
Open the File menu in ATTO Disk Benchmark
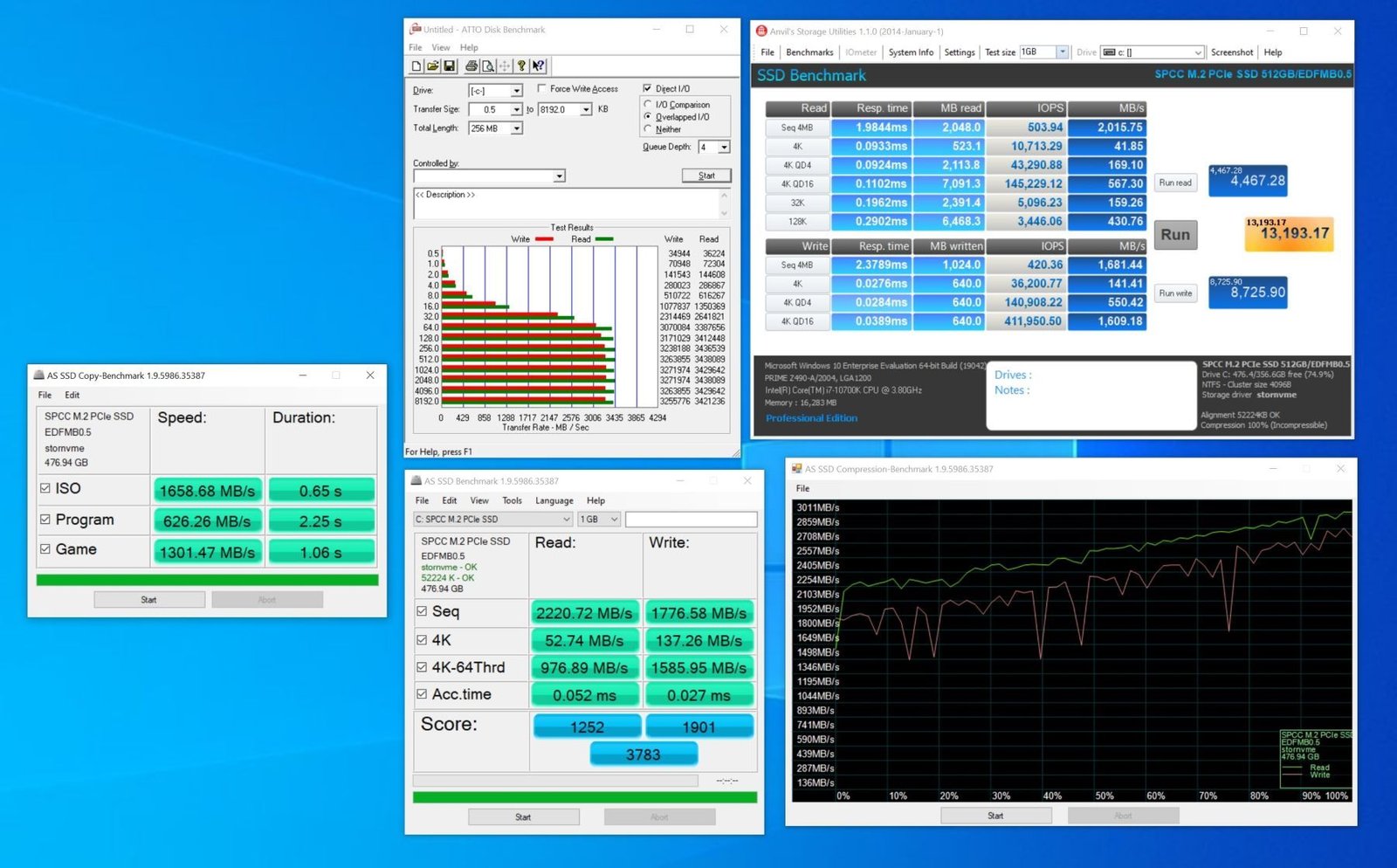click(416, 47)
